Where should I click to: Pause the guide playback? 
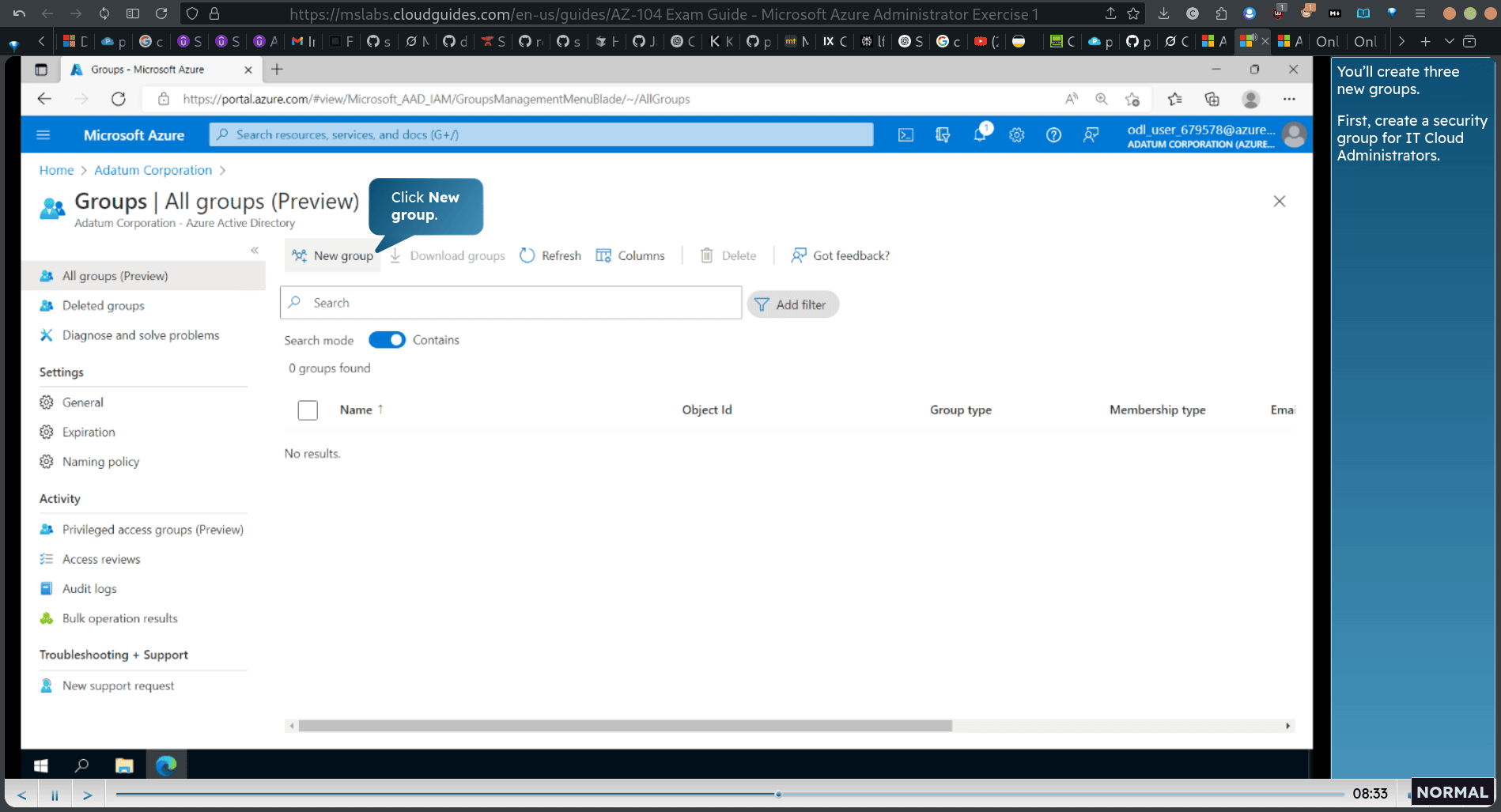click(x=55, y=795)
